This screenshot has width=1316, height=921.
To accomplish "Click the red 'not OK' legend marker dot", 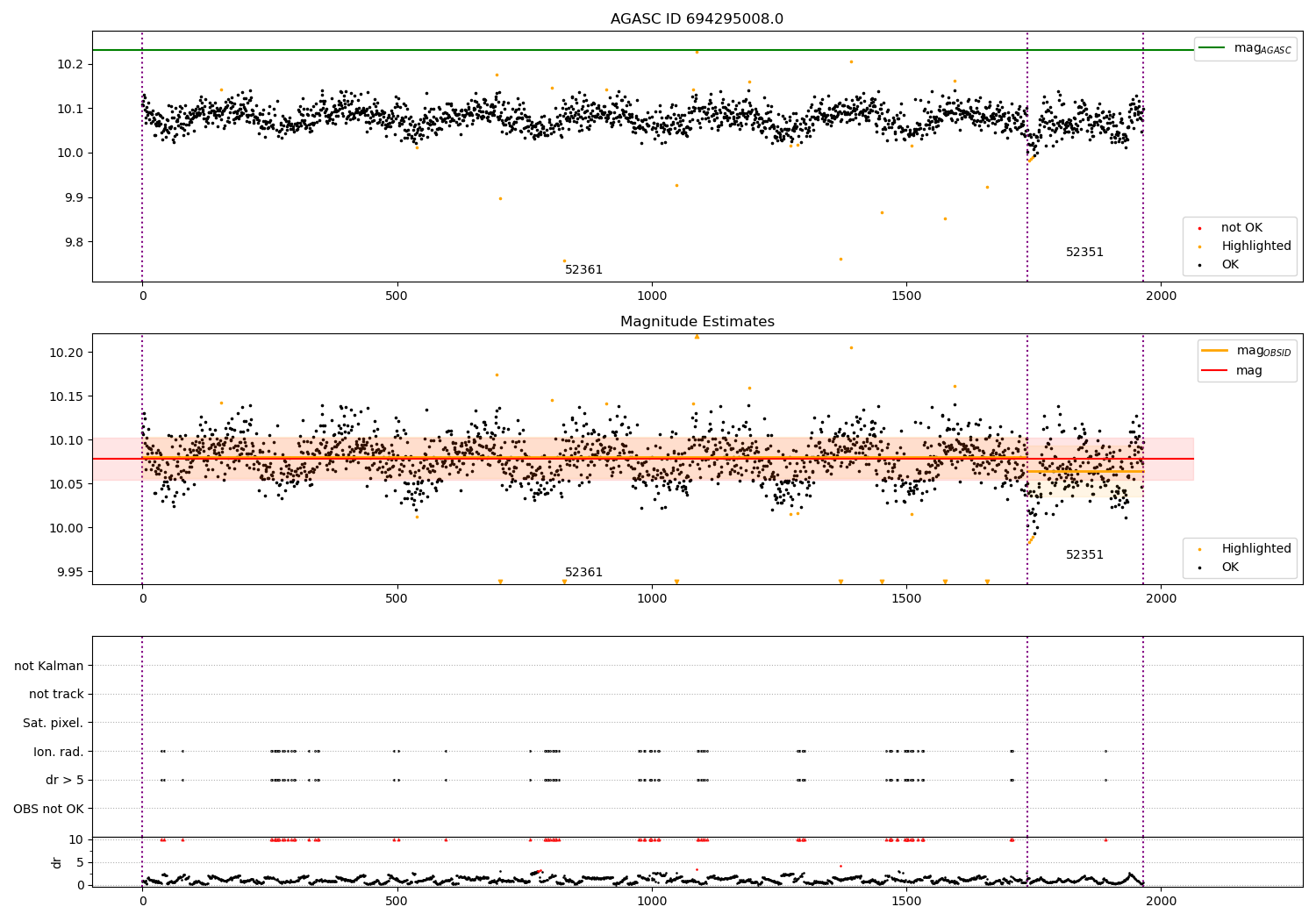I will (x=1199, y=229).
